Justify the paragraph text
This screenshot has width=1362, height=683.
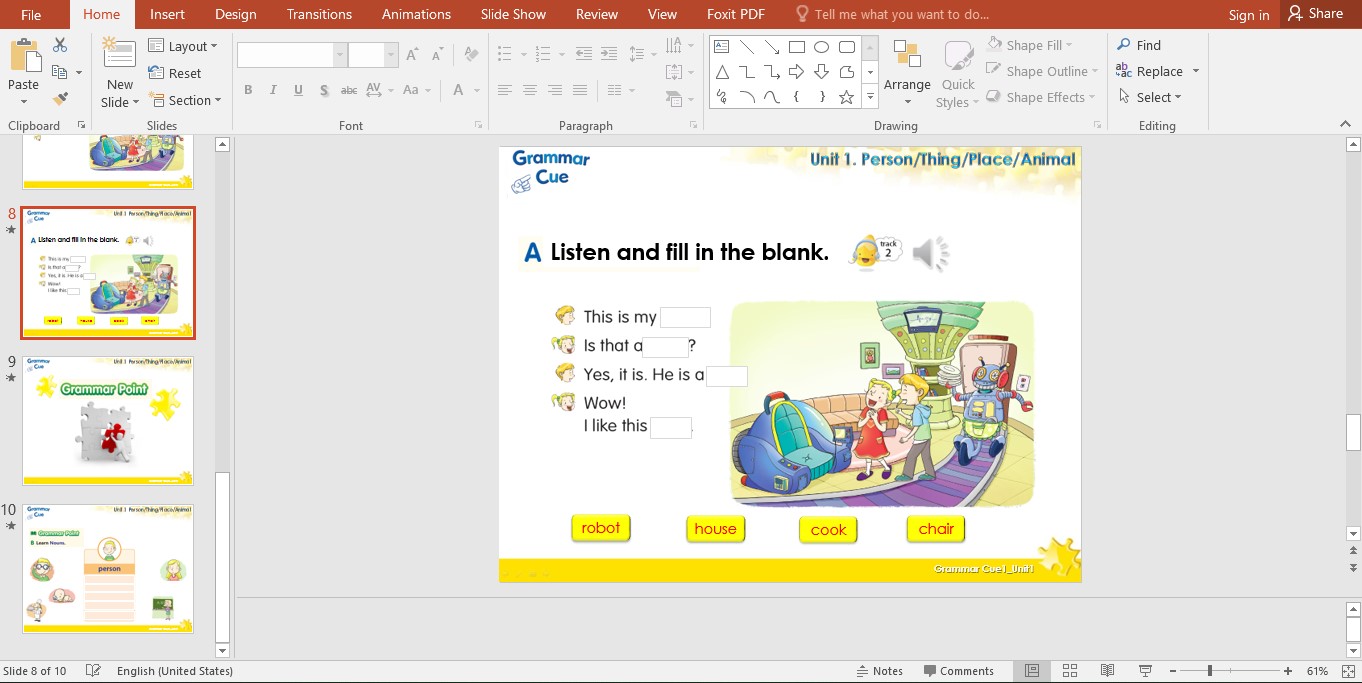tap(580, 90)
